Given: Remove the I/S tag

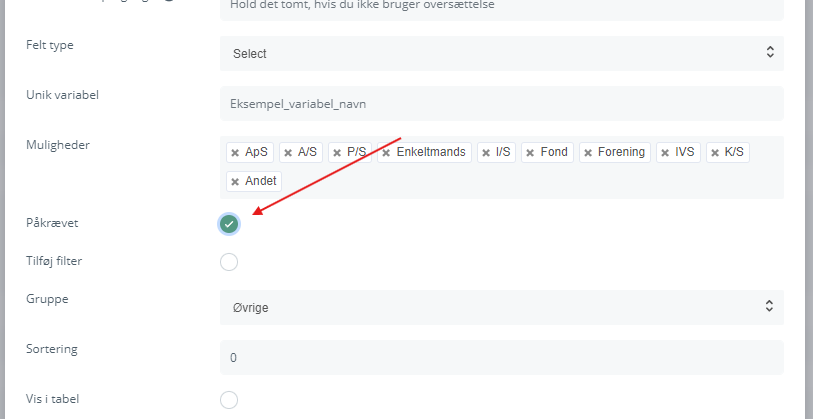Looking at the screenshot, I should [485, 153].
